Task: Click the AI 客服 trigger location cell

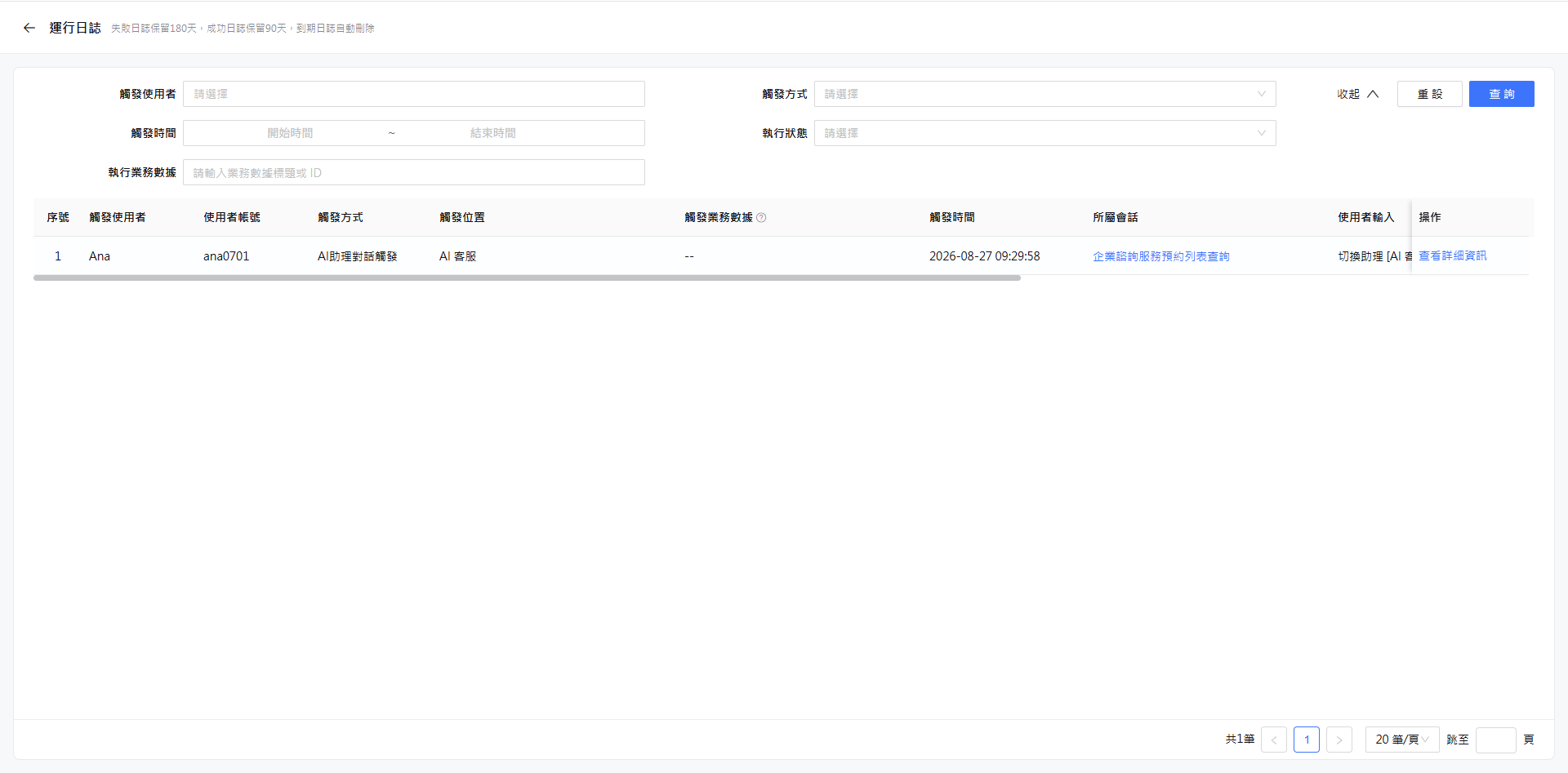Action: point(457,256)
